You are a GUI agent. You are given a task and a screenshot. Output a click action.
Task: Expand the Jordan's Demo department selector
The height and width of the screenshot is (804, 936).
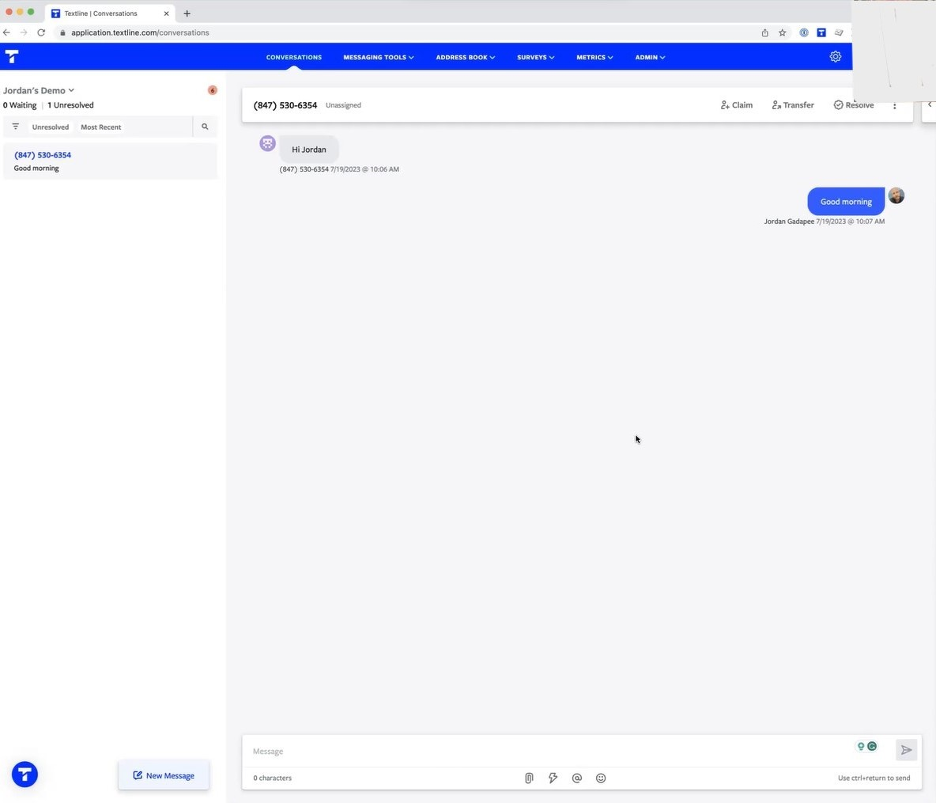(38, 90)
